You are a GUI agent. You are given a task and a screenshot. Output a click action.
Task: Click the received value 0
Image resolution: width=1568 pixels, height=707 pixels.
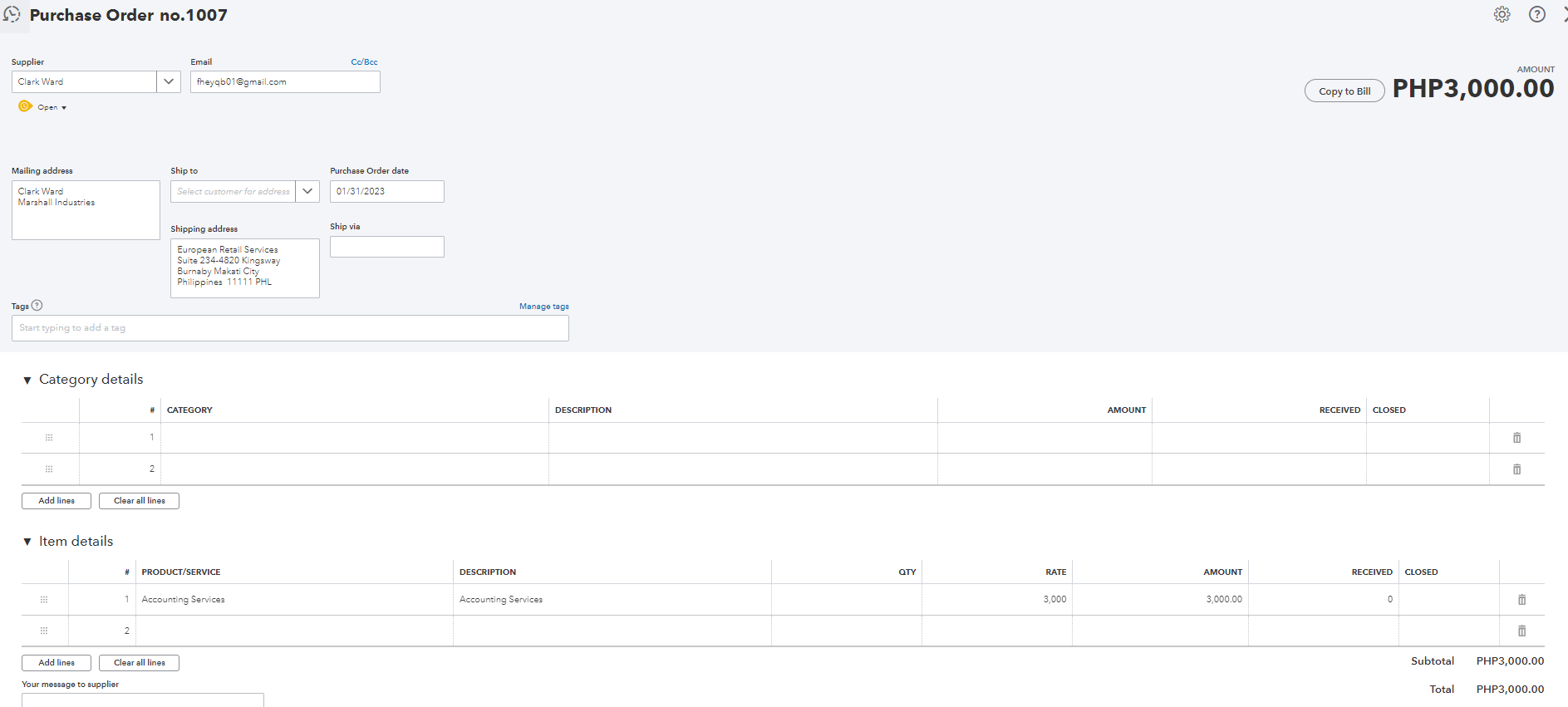[1390, 600]
